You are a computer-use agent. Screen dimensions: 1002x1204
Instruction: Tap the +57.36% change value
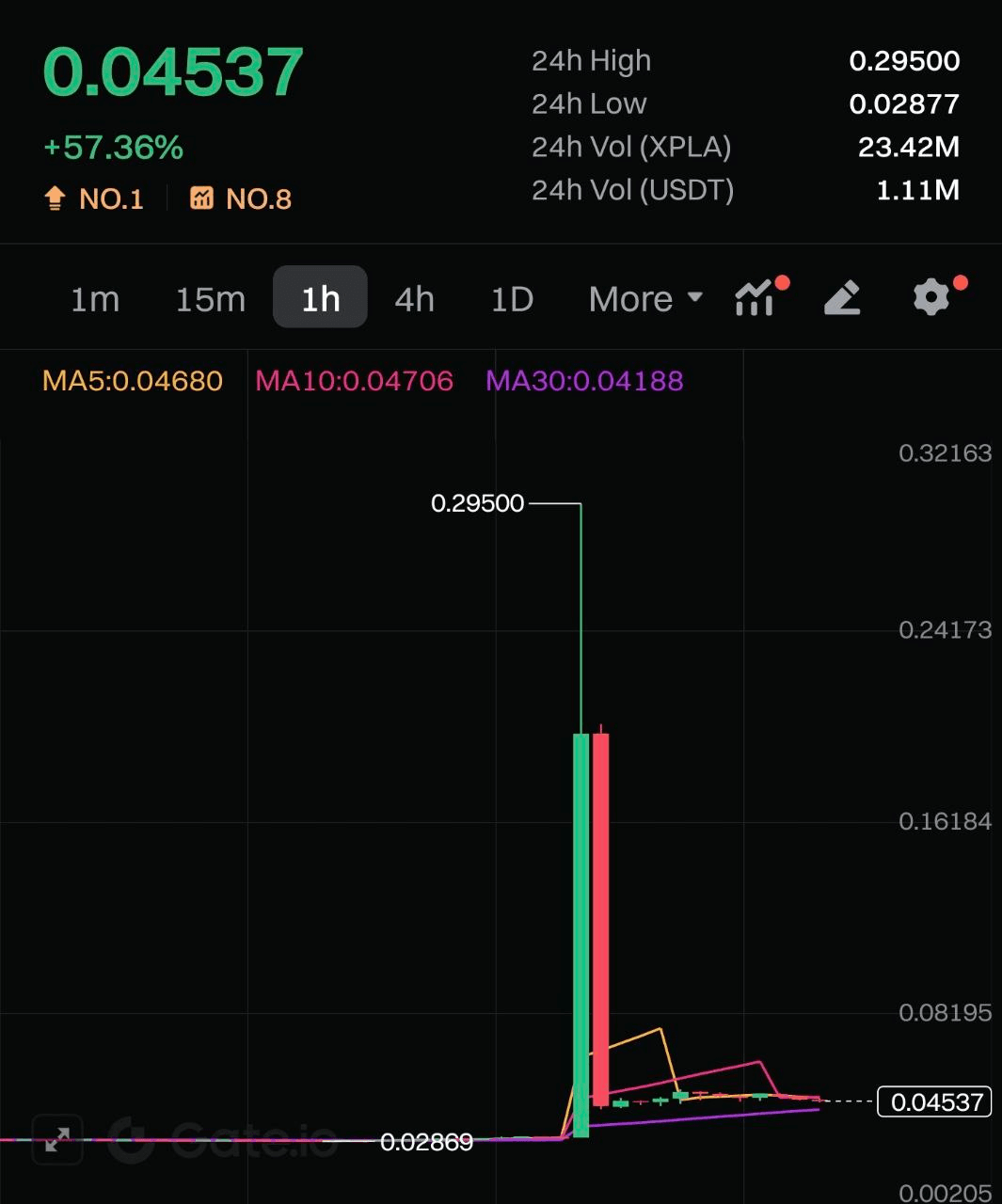[113, 148]
